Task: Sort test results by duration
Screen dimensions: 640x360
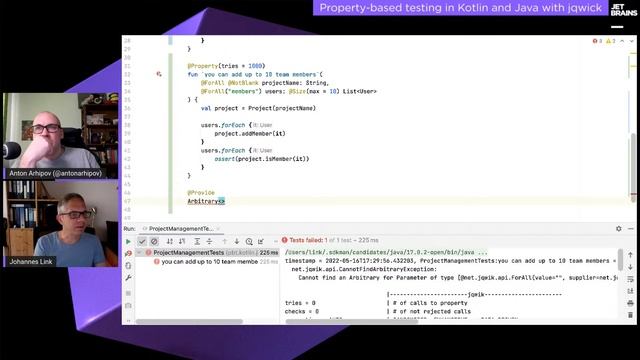Action: (x=182, y=241)
